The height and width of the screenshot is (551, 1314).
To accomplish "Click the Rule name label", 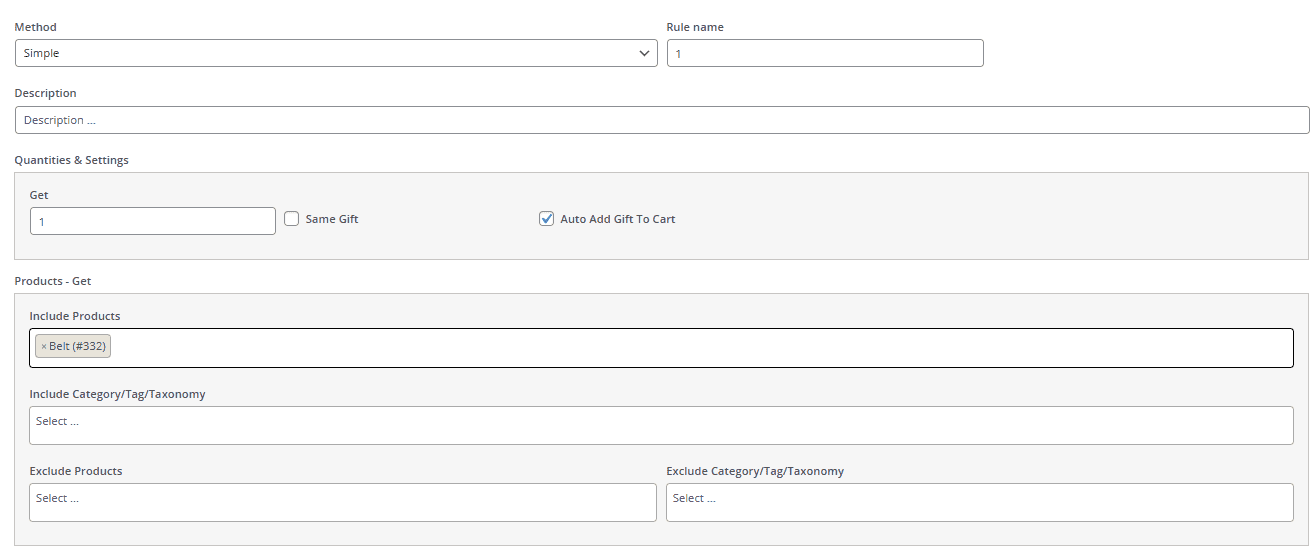I will coord(695,27).
